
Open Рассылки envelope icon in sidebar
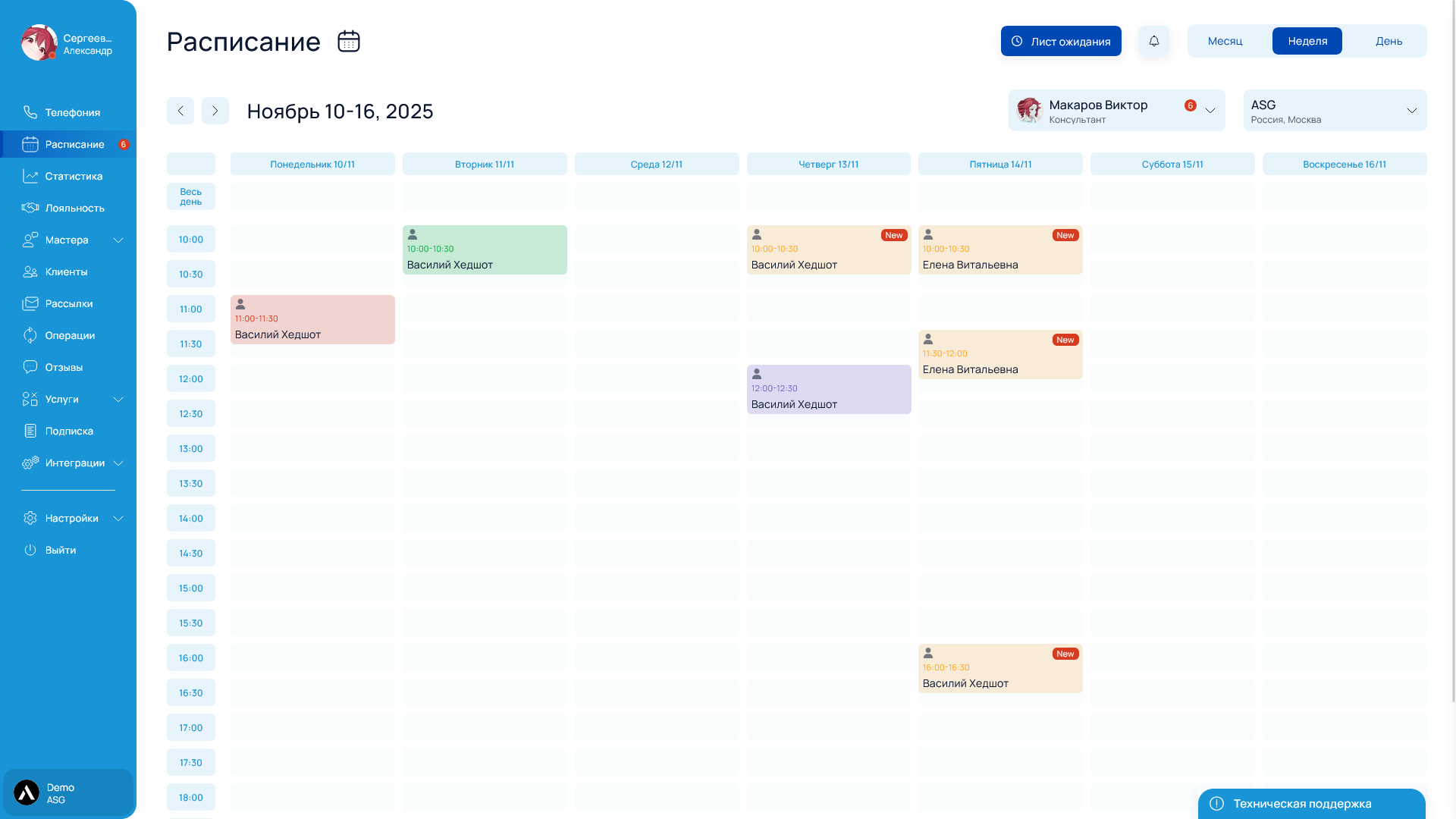tap(30, 303)
